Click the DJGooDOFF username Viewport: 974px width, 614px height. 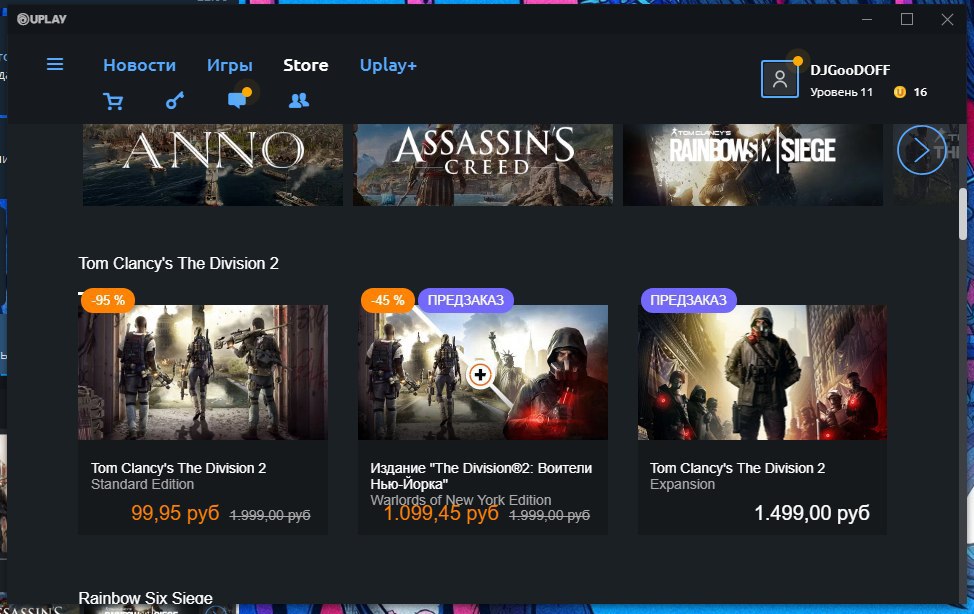(x=850, y=70)
